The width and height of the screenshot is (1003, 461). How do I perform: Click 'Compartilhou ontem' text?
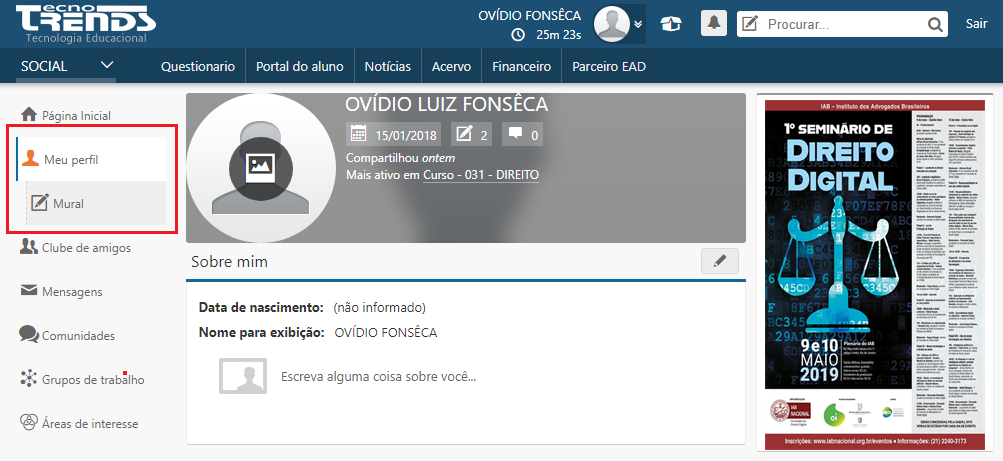400,158
